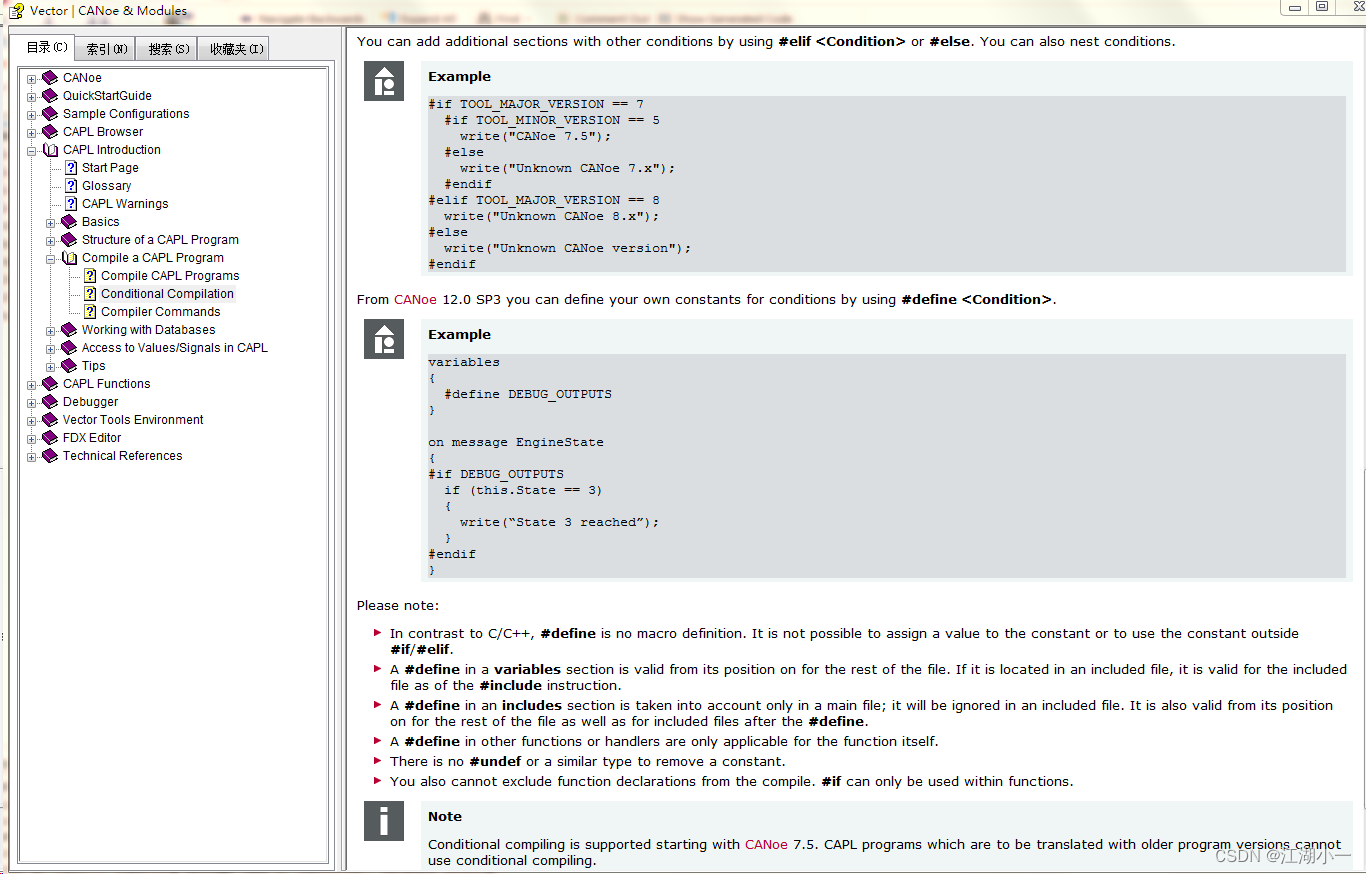Click the Note info icon
The width and height of the screenshot is (1366, 874).
tap(384, 821)
